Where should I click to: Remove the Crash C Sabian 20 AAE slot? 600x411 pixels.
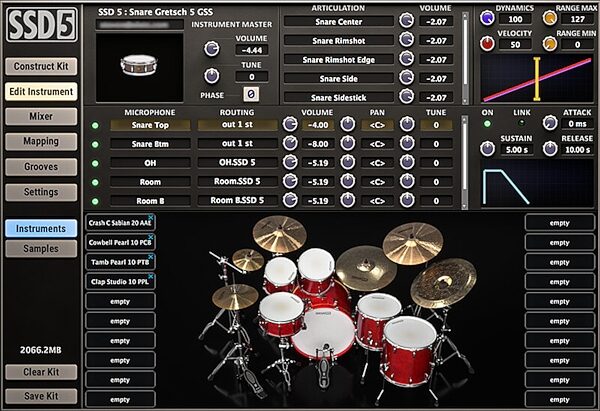(151, 217)
